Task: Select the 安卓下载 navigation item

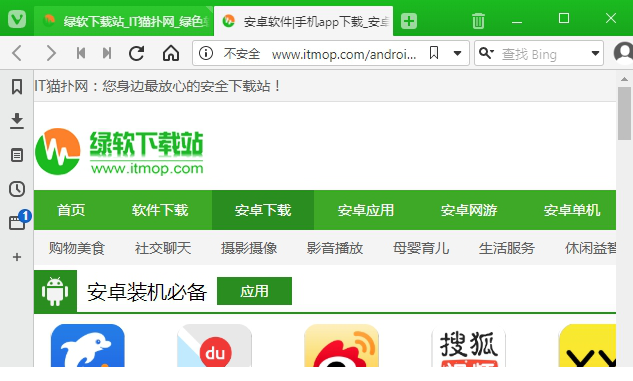Action: coord(263,210)
